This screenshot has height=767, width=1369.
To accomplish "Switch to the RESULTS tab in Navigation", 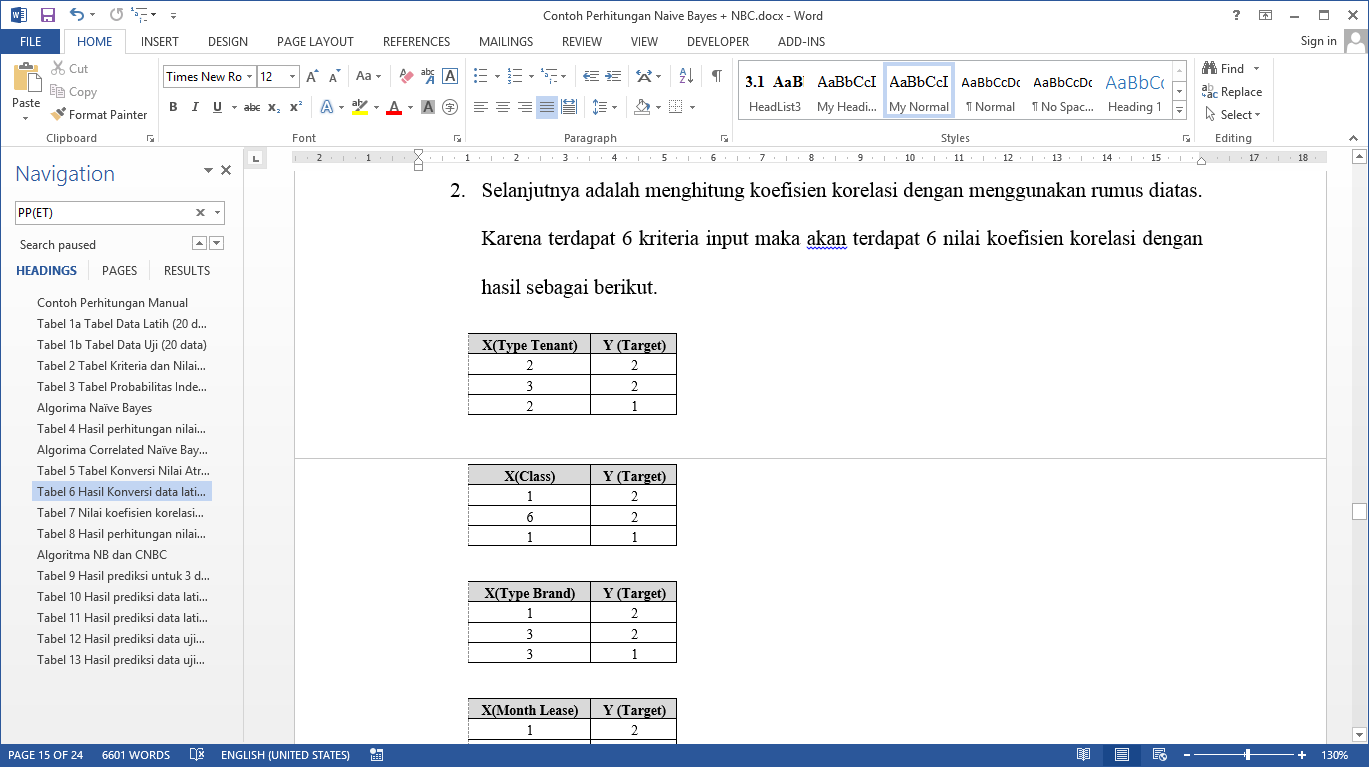I will coord(187,271).
